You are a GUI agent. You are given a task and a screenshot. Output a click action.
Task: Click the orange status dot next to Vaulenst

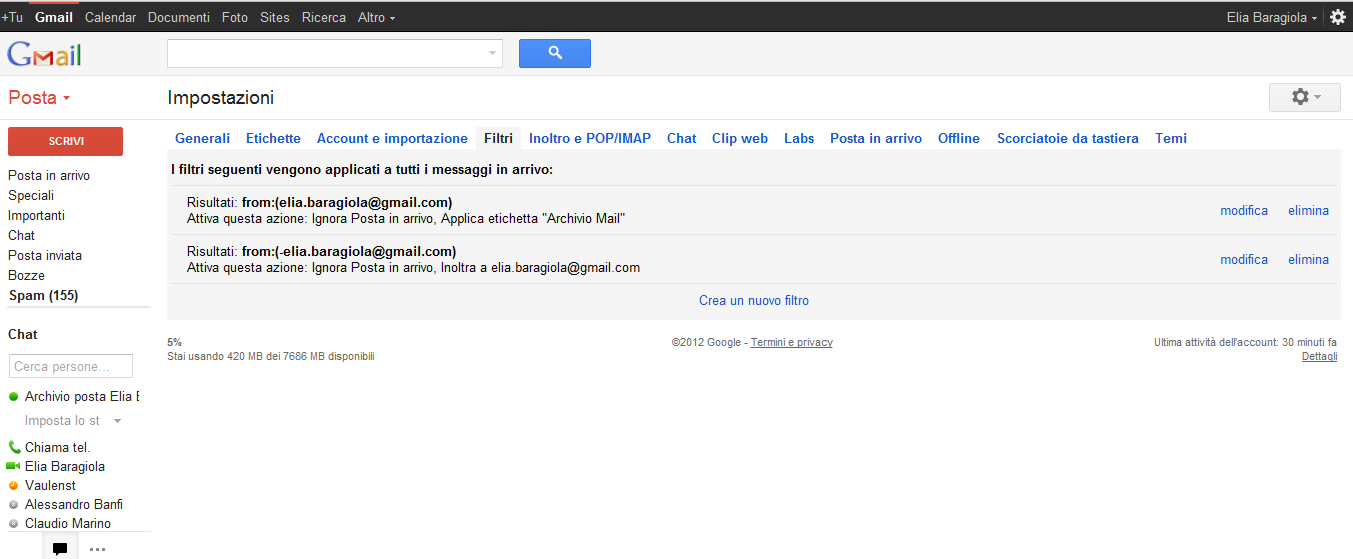click(x=14, y=485)
